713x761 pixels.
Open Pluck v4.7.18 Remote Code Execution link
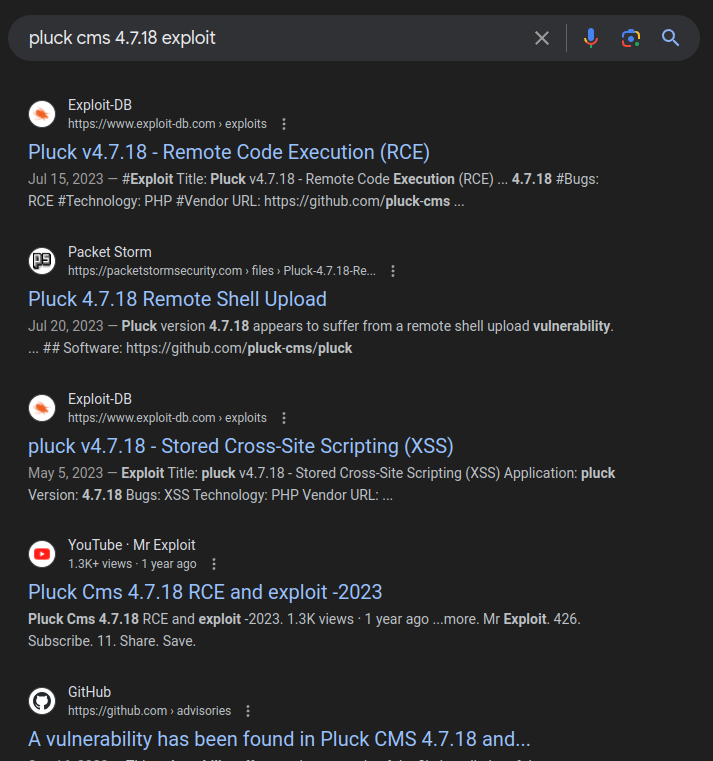229,152
